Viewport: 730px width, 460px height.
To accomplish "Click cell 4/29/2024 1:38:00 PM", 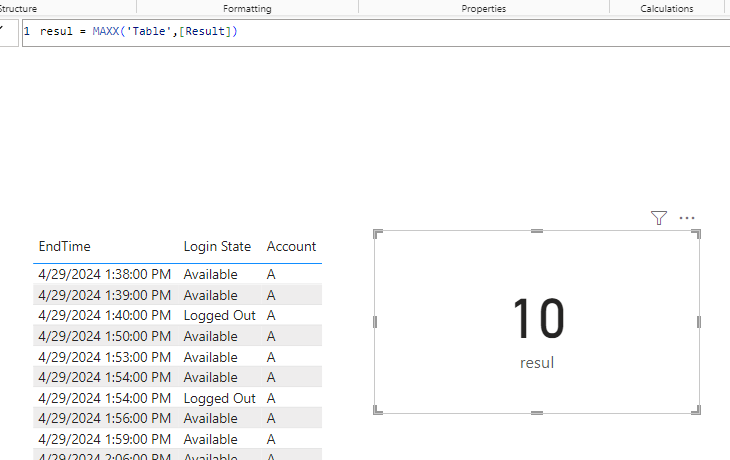I will 105,274.
